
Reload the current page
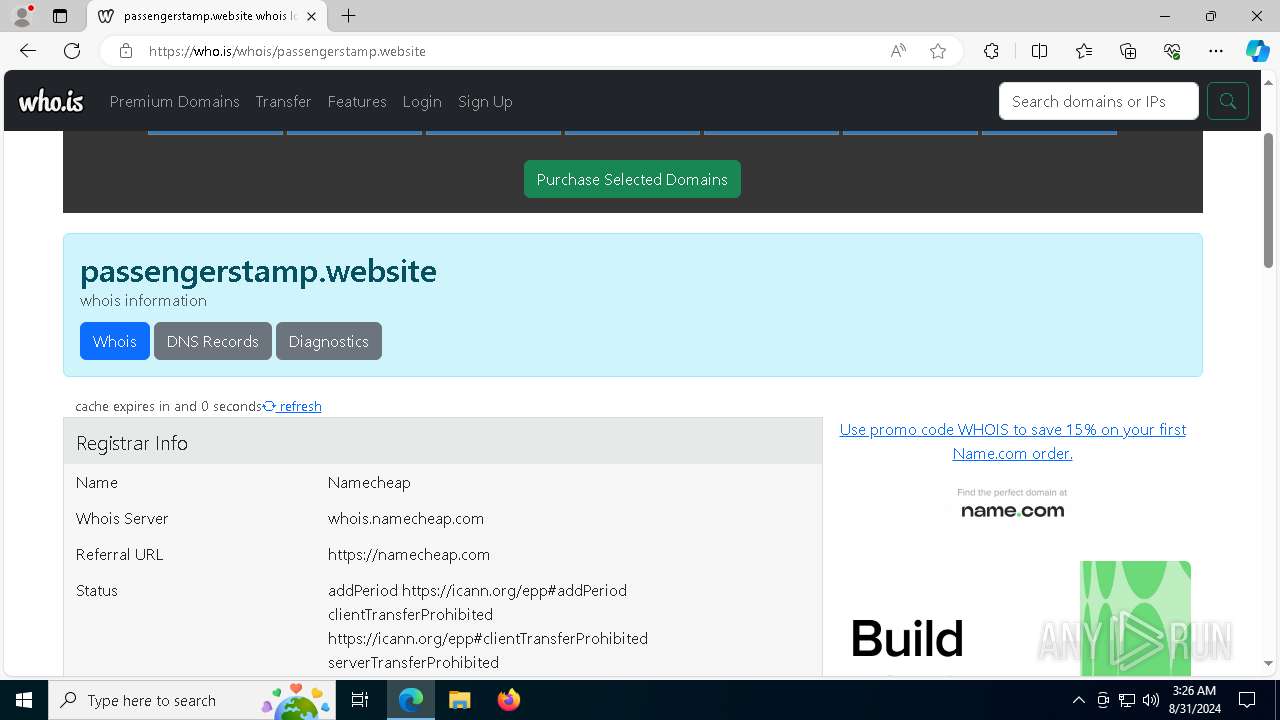(x=72, y=51)
